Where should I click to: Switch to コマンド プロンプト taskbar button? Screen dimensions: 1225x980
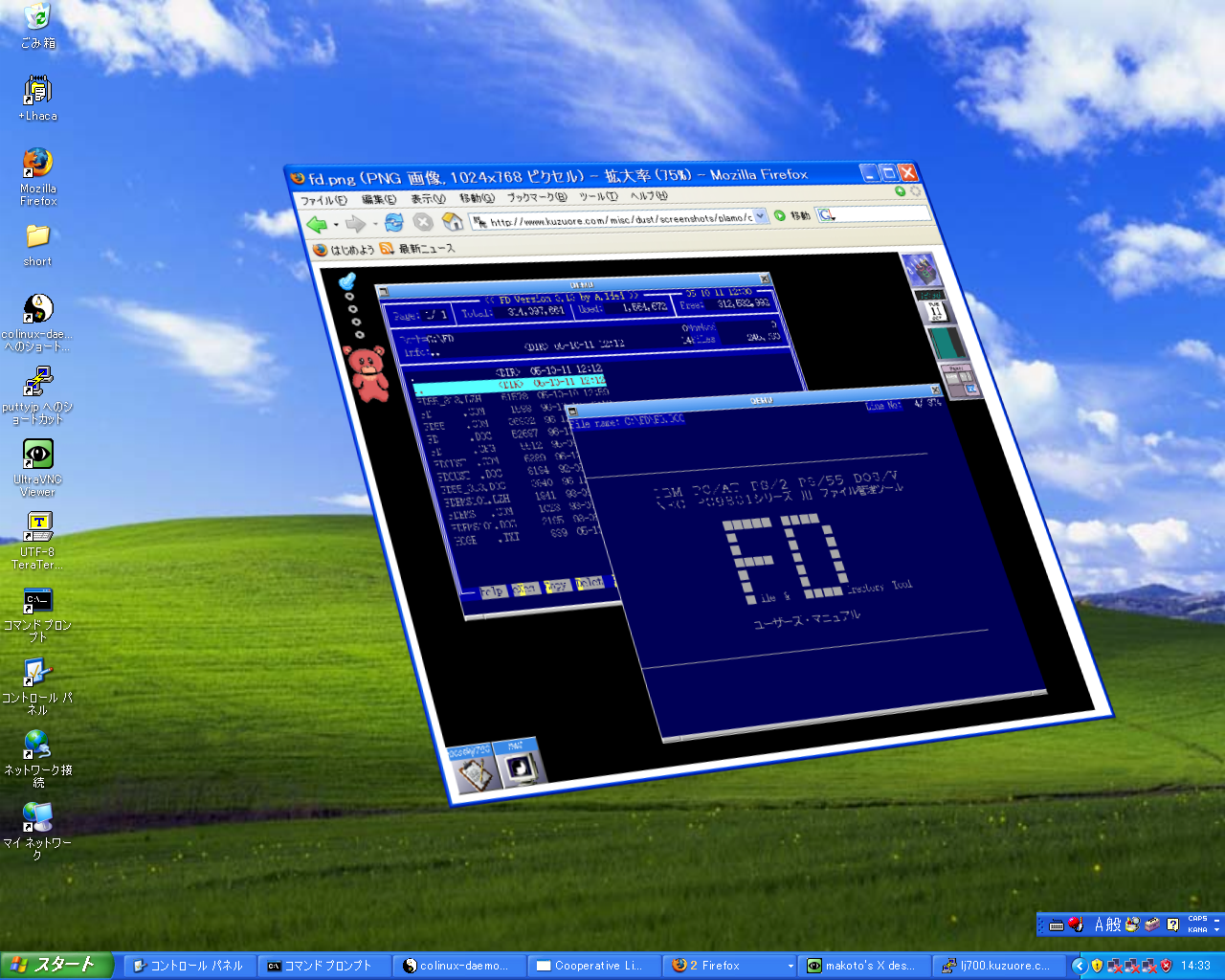tap(323, 966)
